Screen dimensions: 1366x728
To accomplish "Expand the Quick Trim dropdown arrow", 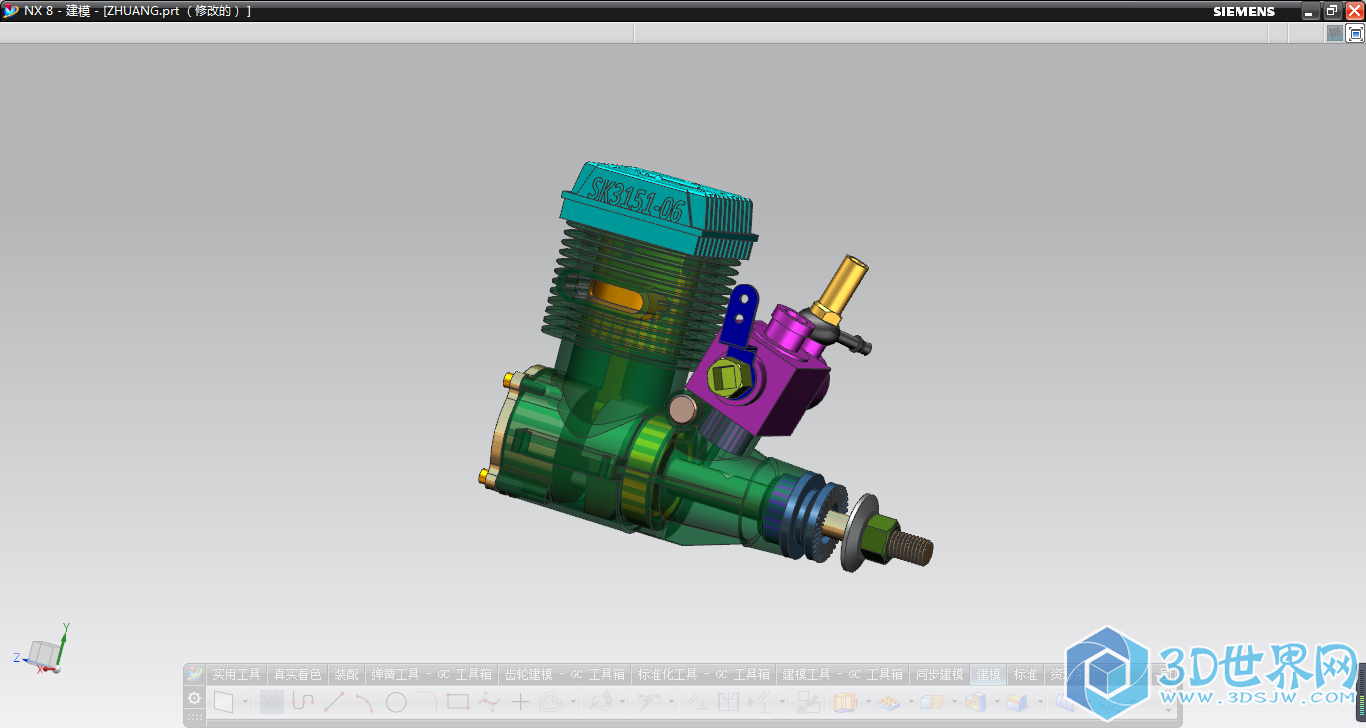I will [x=622, y=701].
